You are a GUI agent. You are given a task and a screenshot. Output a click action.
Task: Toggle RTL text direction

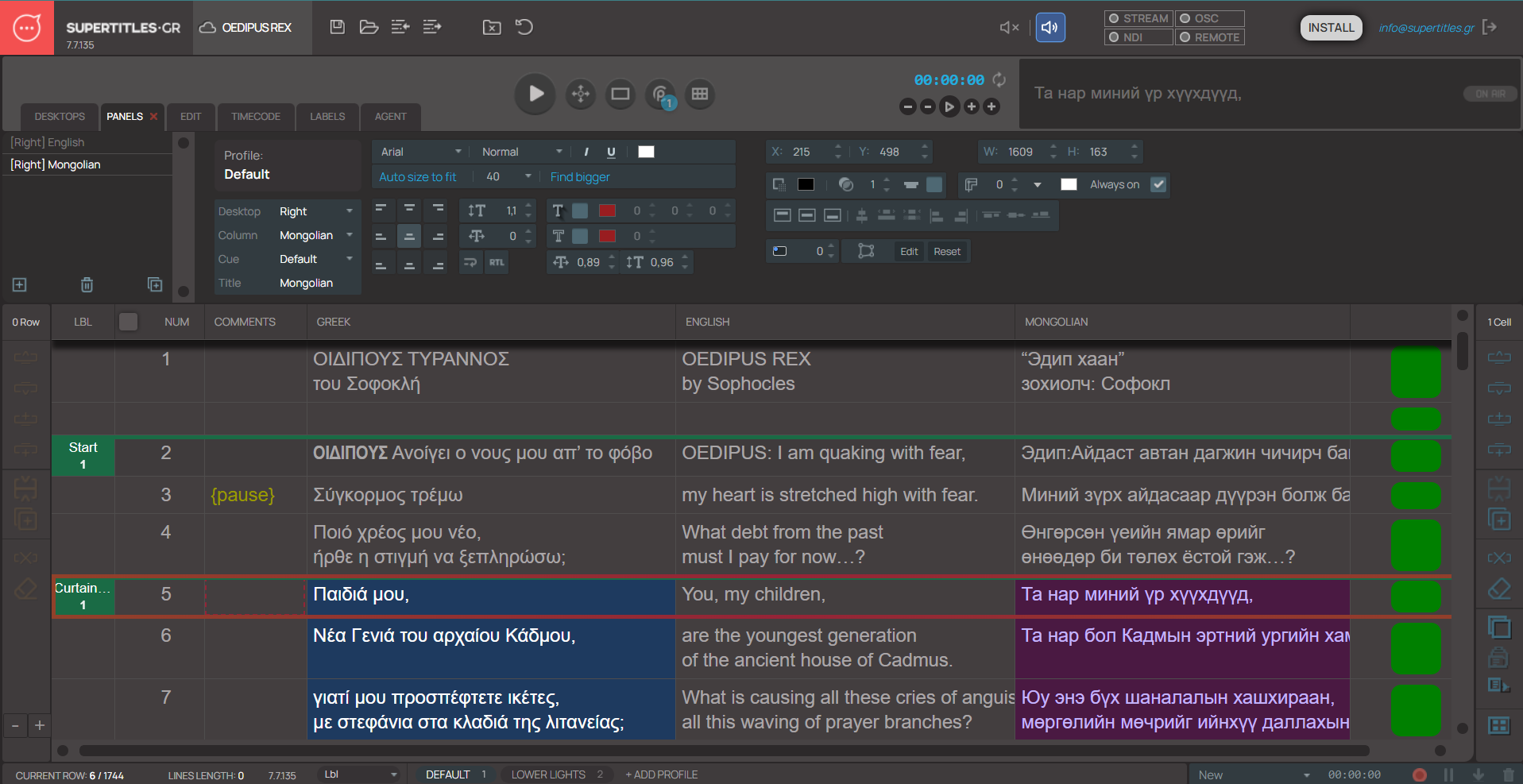[497, 262]
